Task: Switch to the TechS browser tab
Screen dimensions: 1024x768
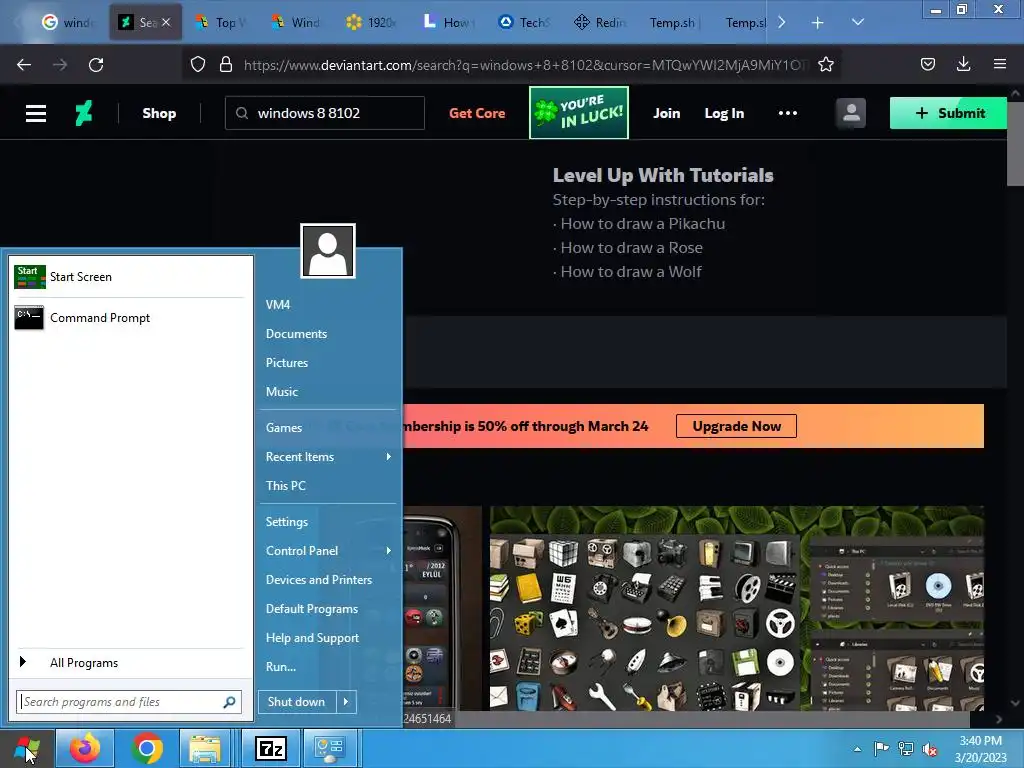Action: point(524,22)
